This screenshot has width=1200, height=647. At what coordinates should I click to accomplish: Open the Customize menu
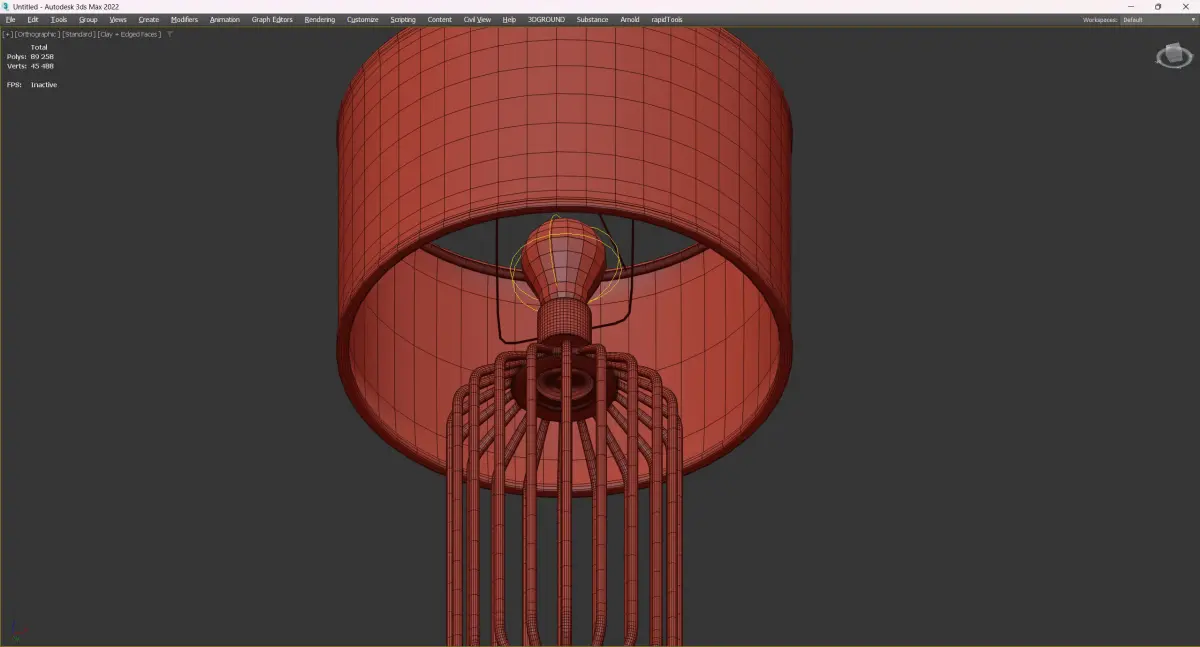(363, 19)
